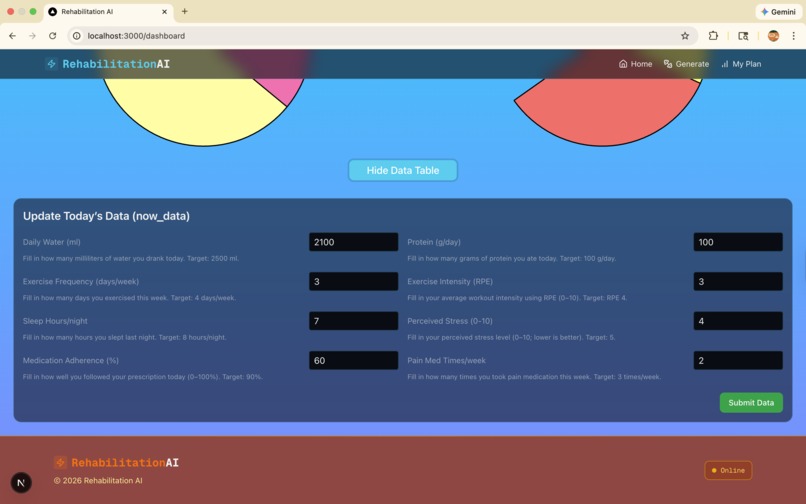The height and width of the screenshot is (504, 806).
Task: Click the browser back arrow
Action: pyautogui.click(x=12, y=36)
